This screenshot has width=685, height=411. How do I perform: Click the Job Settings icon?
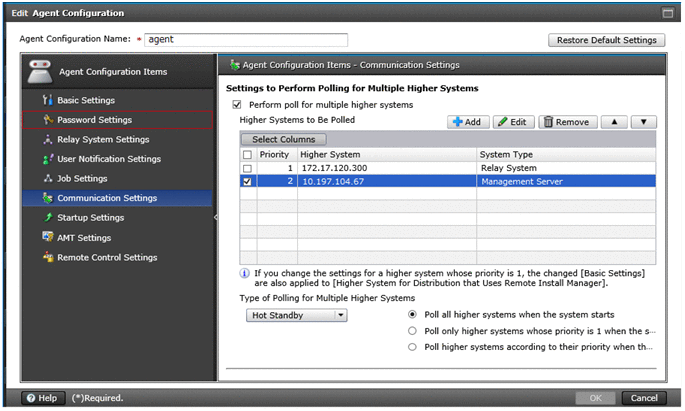(47, 179)
